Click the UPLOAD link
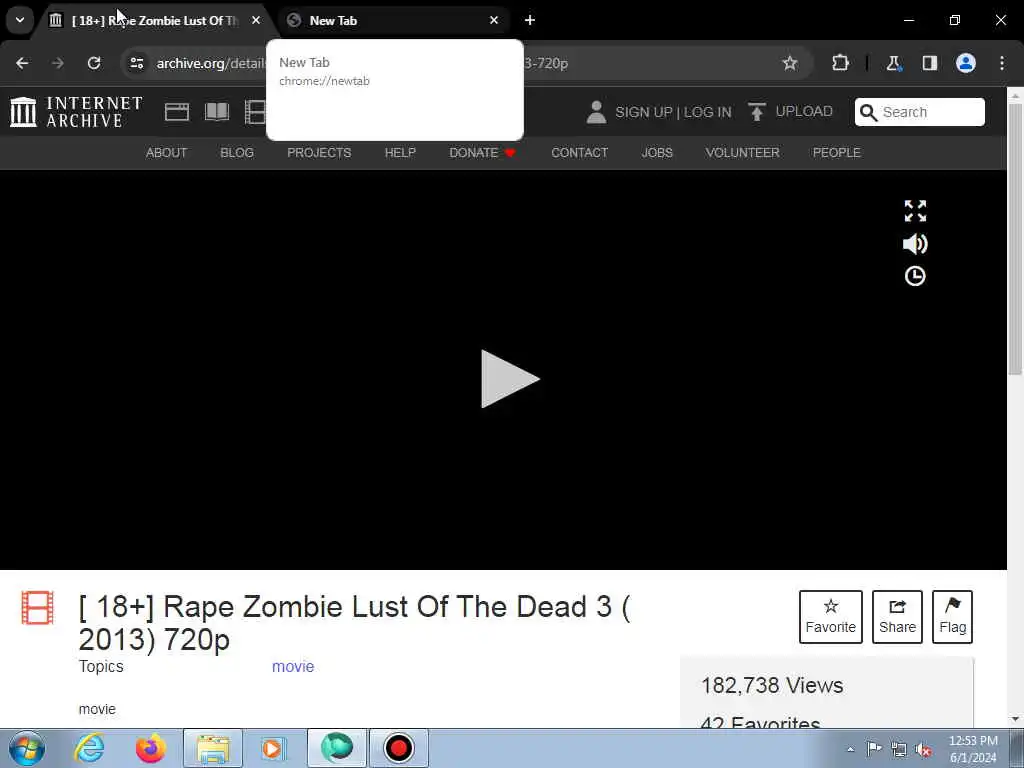 804,111
